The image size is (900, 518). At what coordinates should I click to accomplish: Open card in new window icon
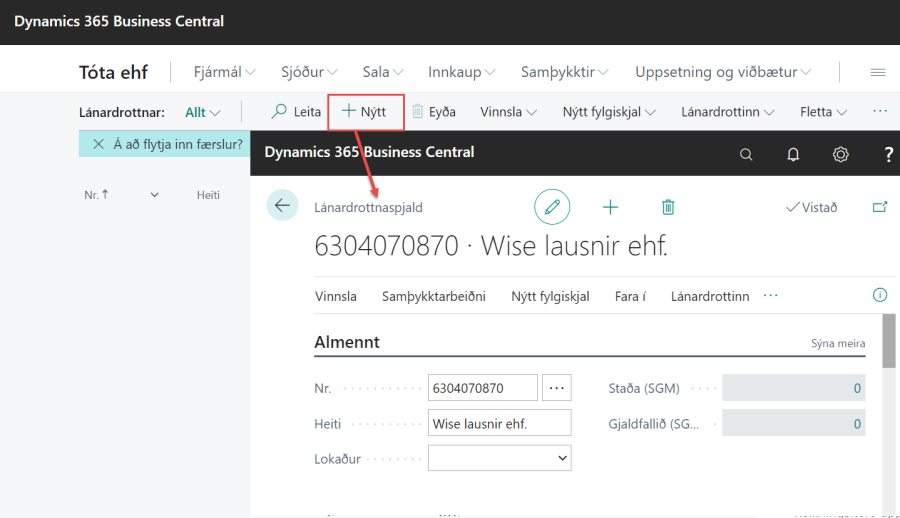point(880,207)
